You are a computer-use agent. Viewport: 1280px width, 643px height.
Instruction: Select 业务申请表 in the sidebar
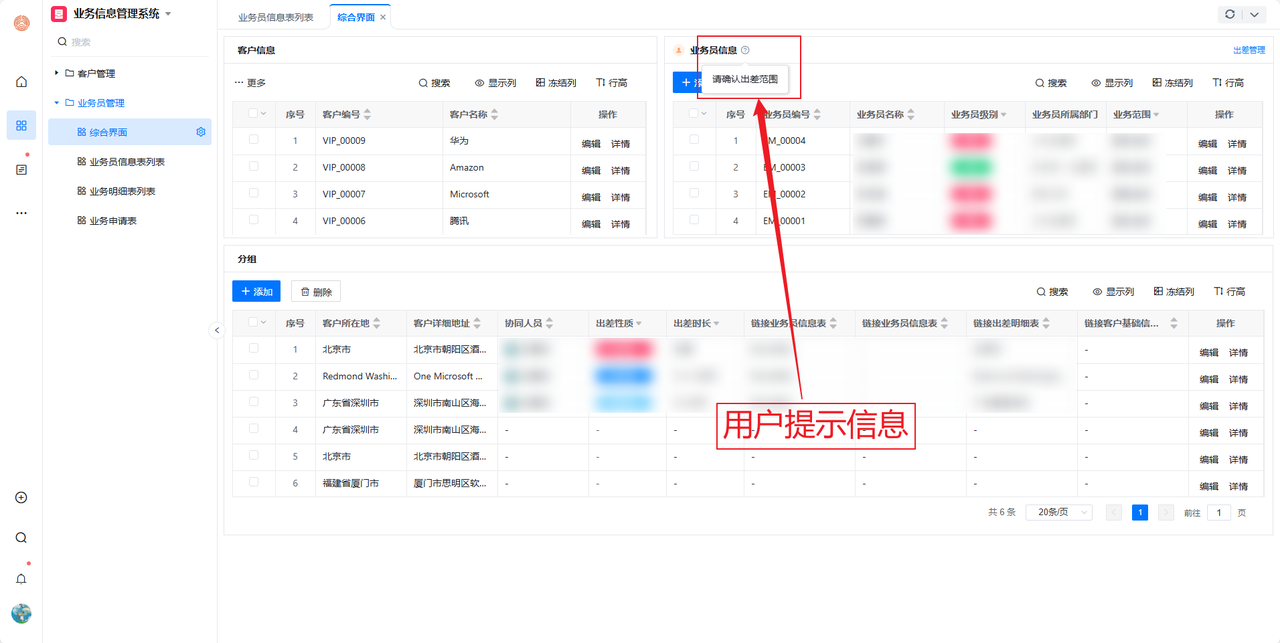(112, 220)
